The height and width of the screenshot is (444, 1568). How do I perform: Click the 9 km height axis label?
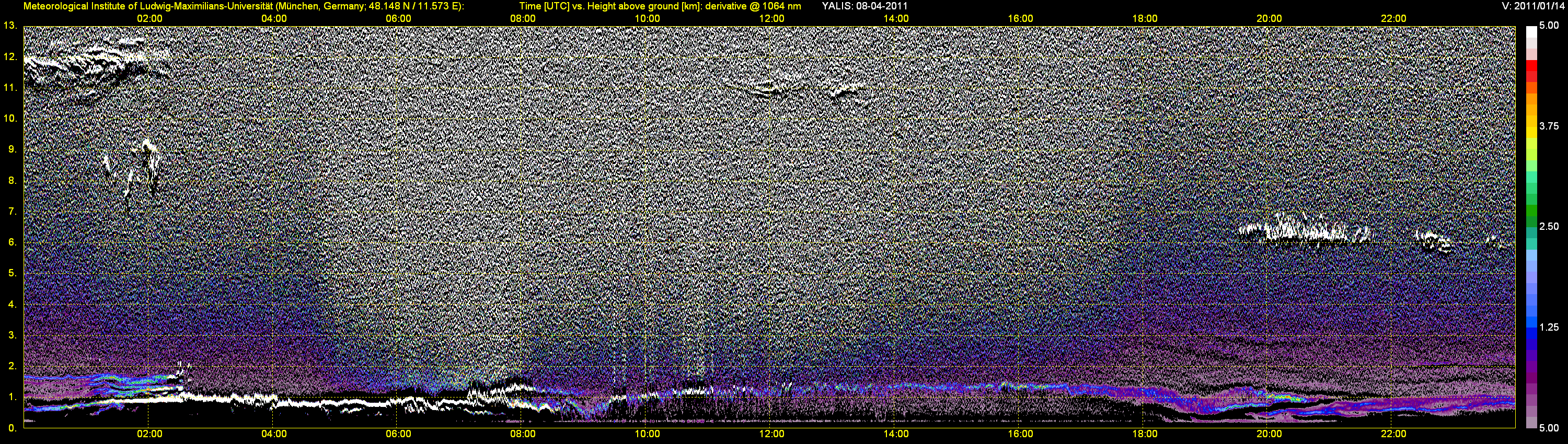[x=11, y=149]
